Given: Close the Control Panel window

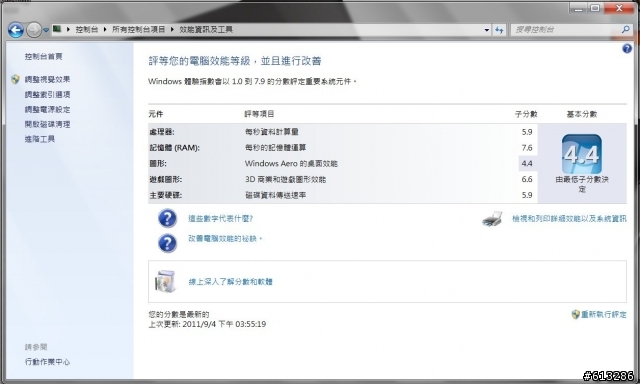Looking at the screenshot, I should point(619,8).
